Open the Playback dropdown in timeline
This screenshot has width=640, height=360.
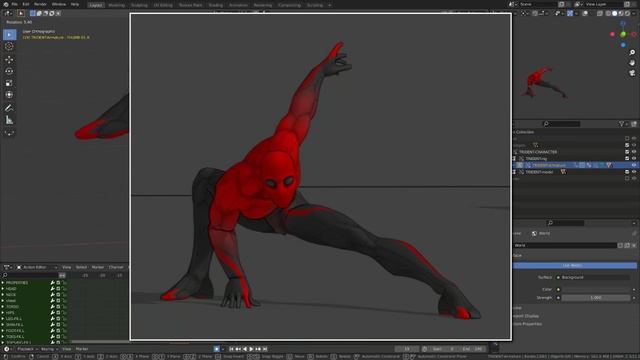[27, 349]
